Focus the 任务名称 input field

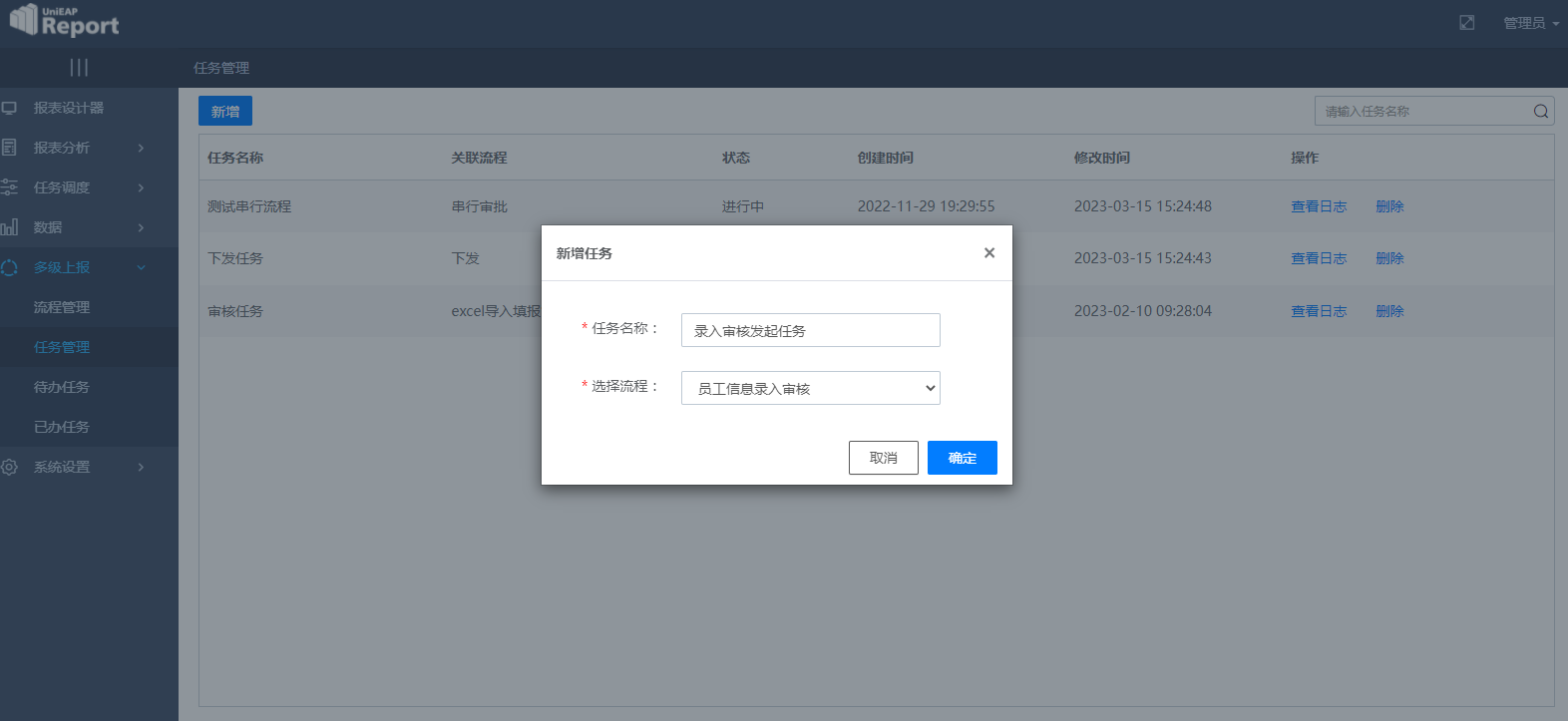pyautogui.click(x=811, y=330)
